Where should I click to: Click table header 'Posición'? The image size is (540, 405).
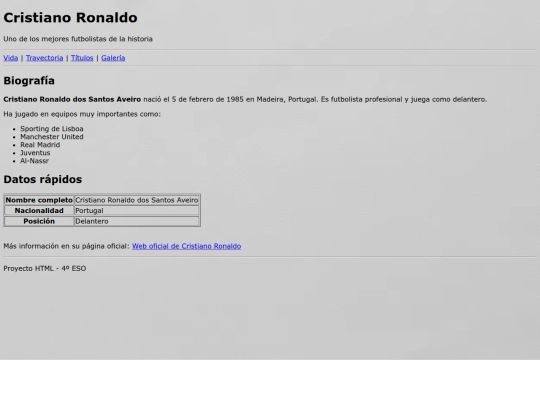39,221
